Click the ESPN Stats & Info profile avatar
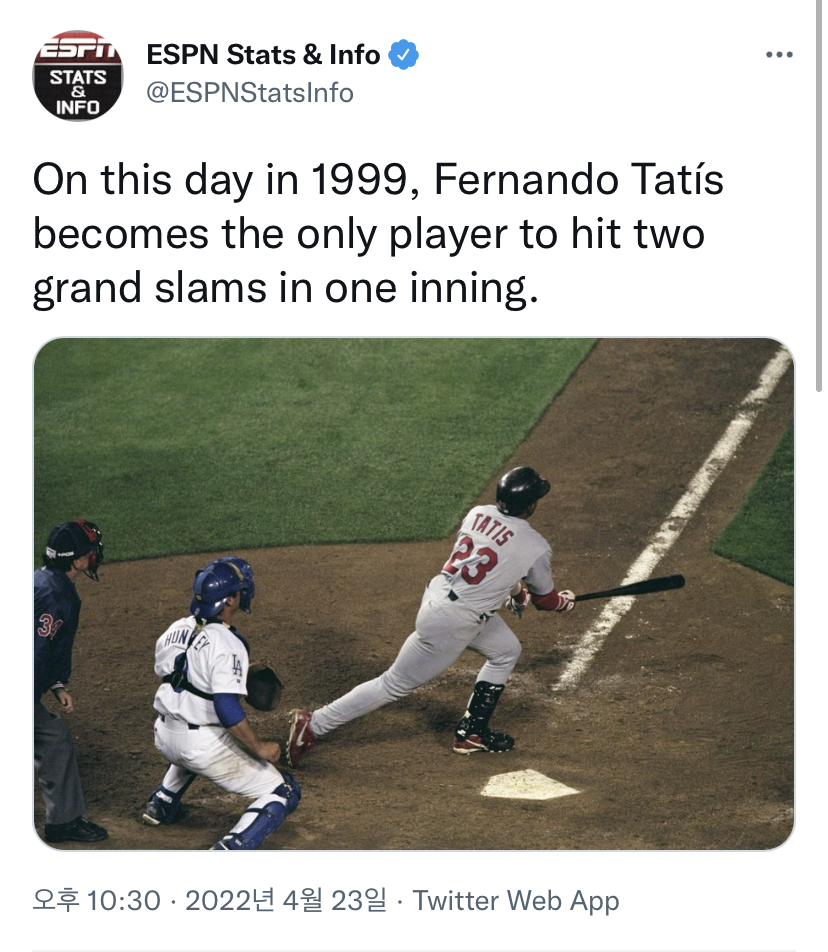The height and width of the screenshot is (952, 828). point(78,75)
